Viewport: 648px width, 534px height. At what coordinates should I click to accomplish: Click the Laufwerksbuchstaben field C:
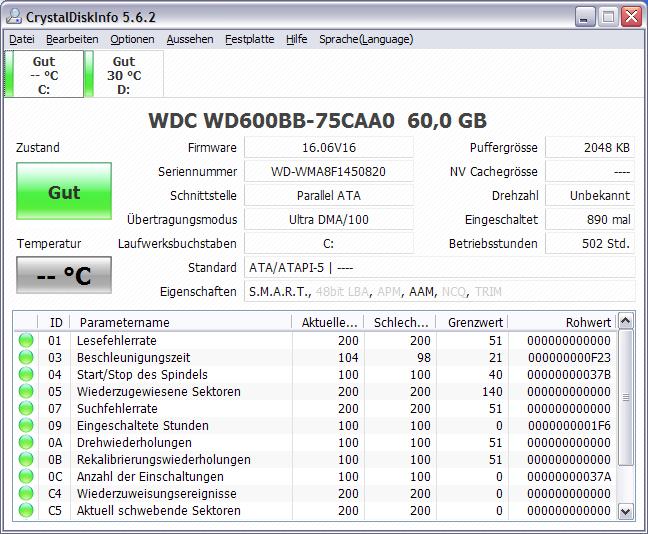pyautogui.click(x=329, y=243)
